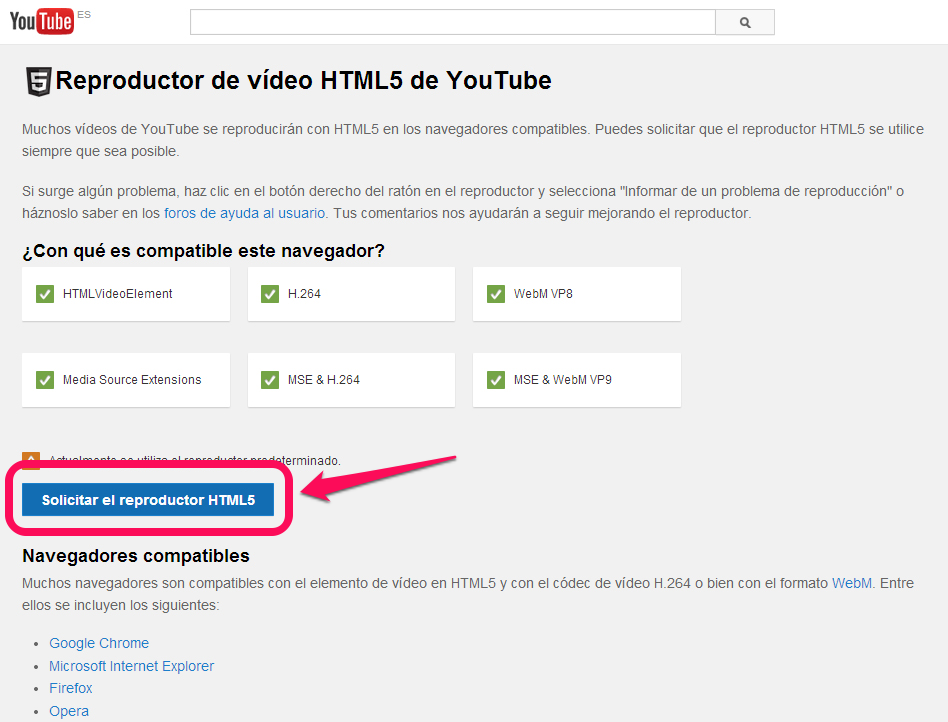948x722 pixels.
Task: Open the WebM format link
Action: pos(852,583)
